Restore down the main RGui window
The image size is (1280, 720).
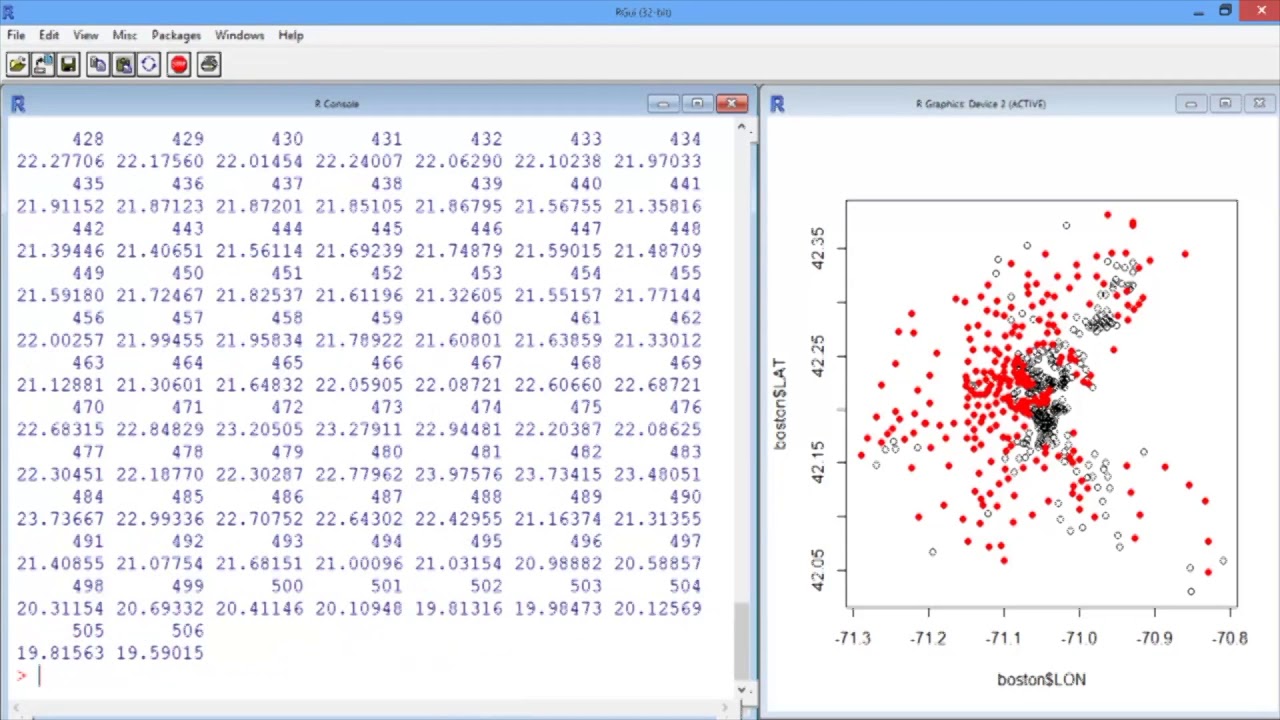coord(1225,11)
